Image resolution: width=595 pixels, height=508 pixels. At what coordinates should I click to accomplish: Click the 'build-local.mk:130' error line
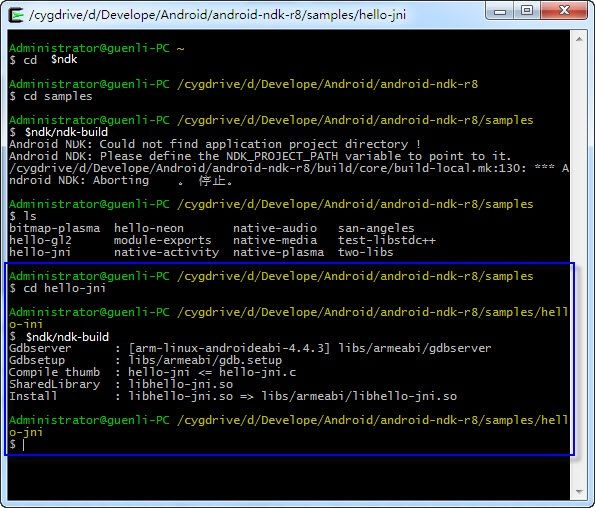tap(288, 168)
